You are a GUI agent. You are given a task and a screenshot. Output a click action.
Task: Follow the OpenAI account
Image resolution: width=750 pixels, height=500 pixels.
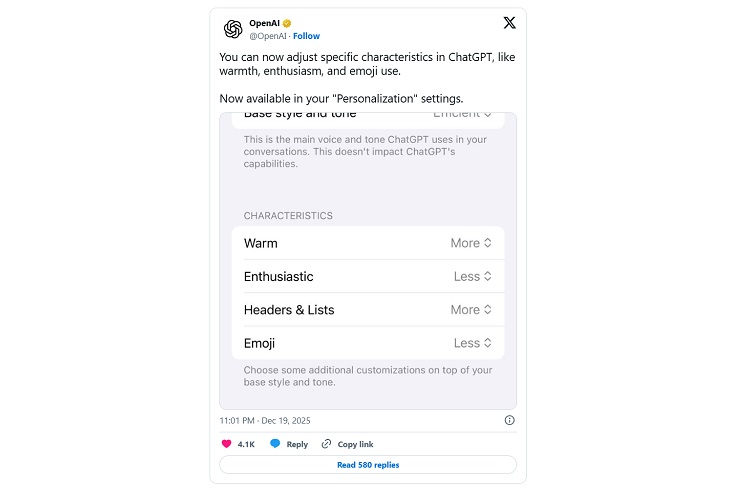pos(307,36)
